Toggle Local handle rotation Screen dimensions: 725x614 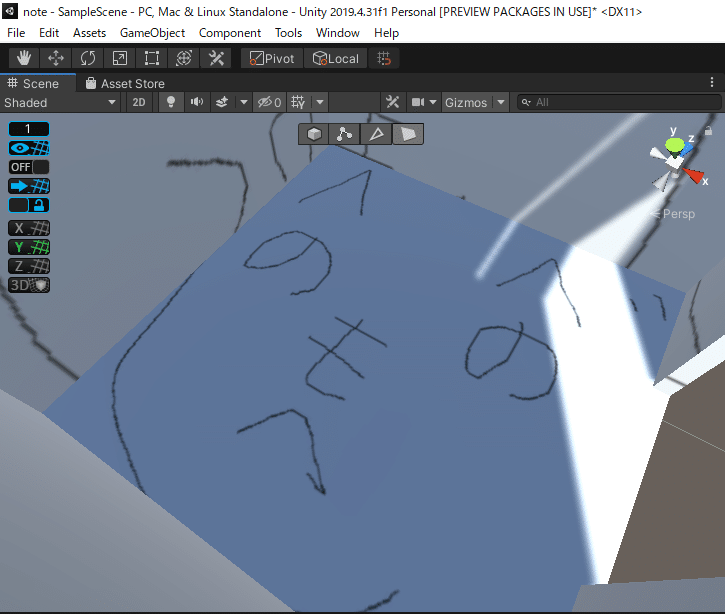click(336, 58)
